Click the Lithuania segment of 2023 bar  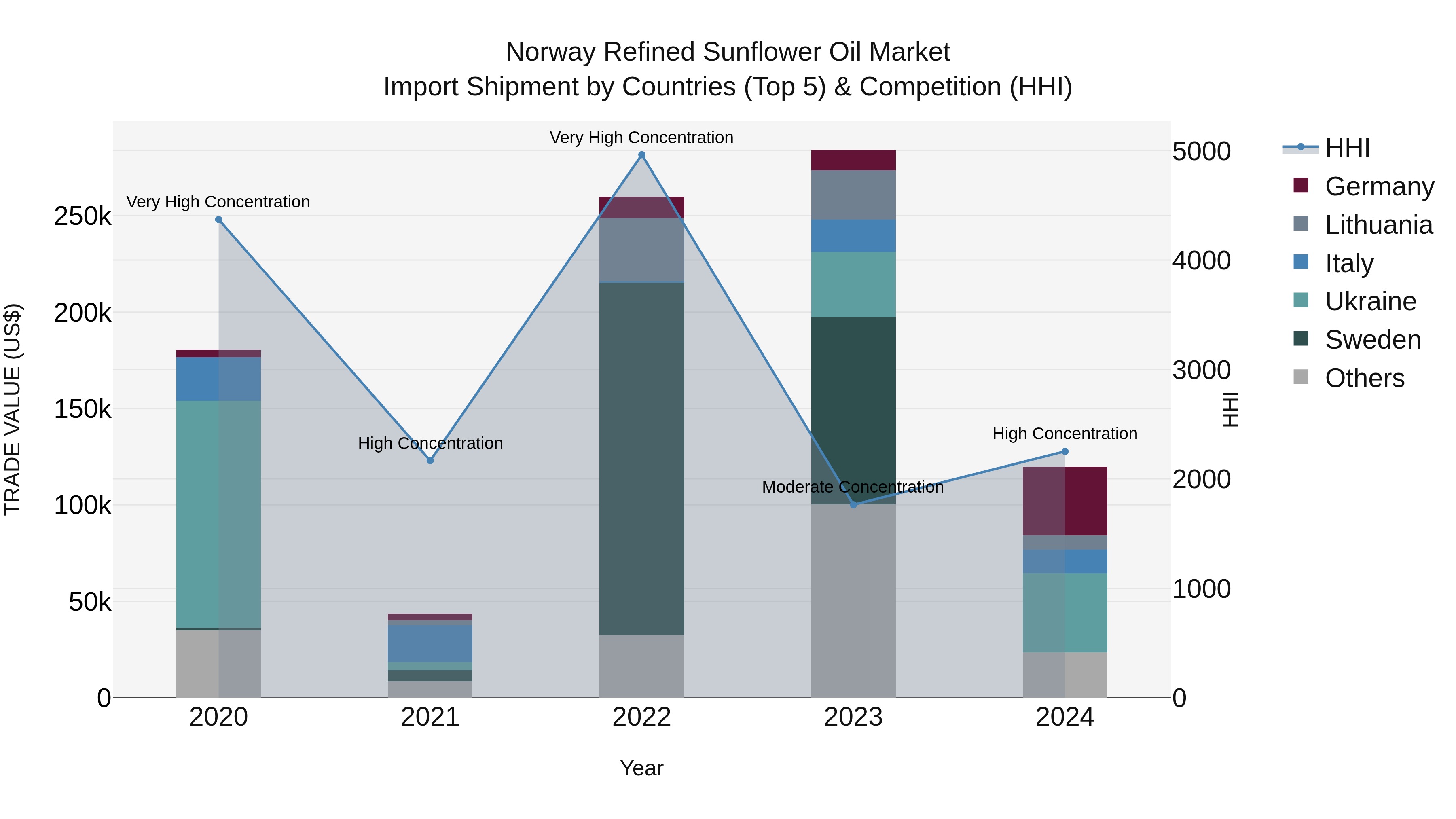pyautogui.click(x=853, y=195)
